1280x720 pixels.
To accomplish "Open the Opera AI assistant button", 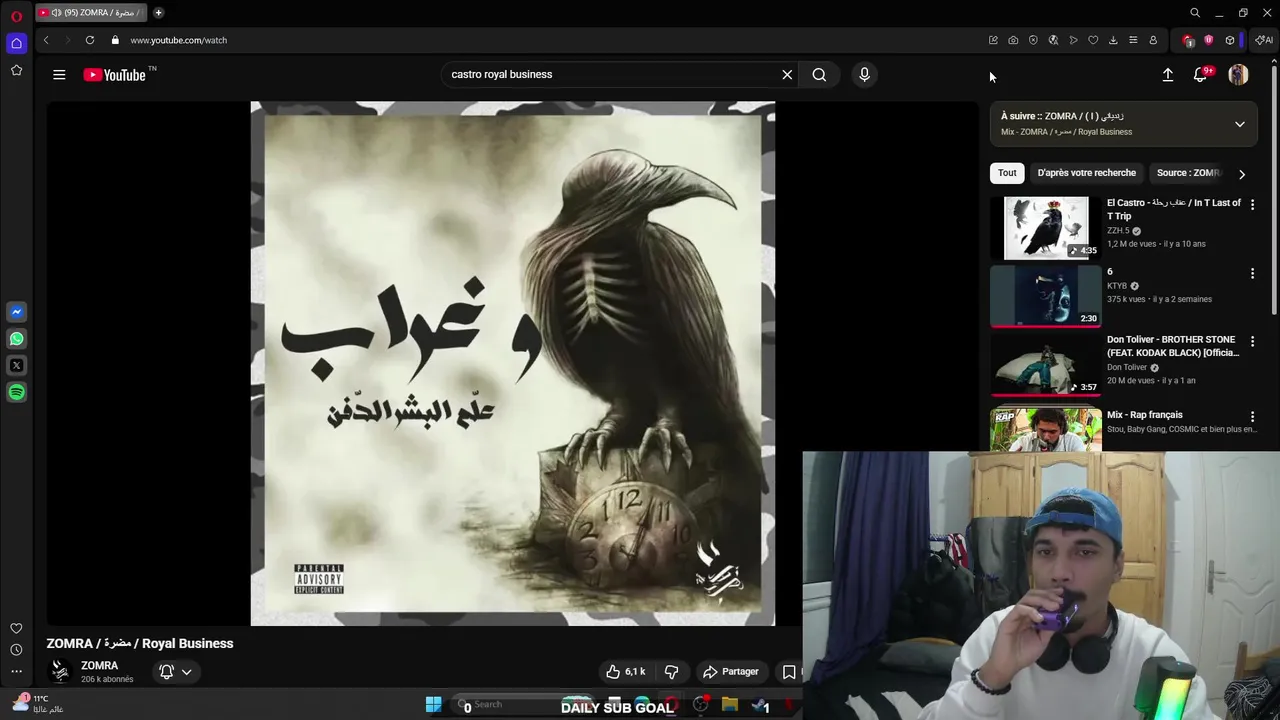I will 1264,40.
